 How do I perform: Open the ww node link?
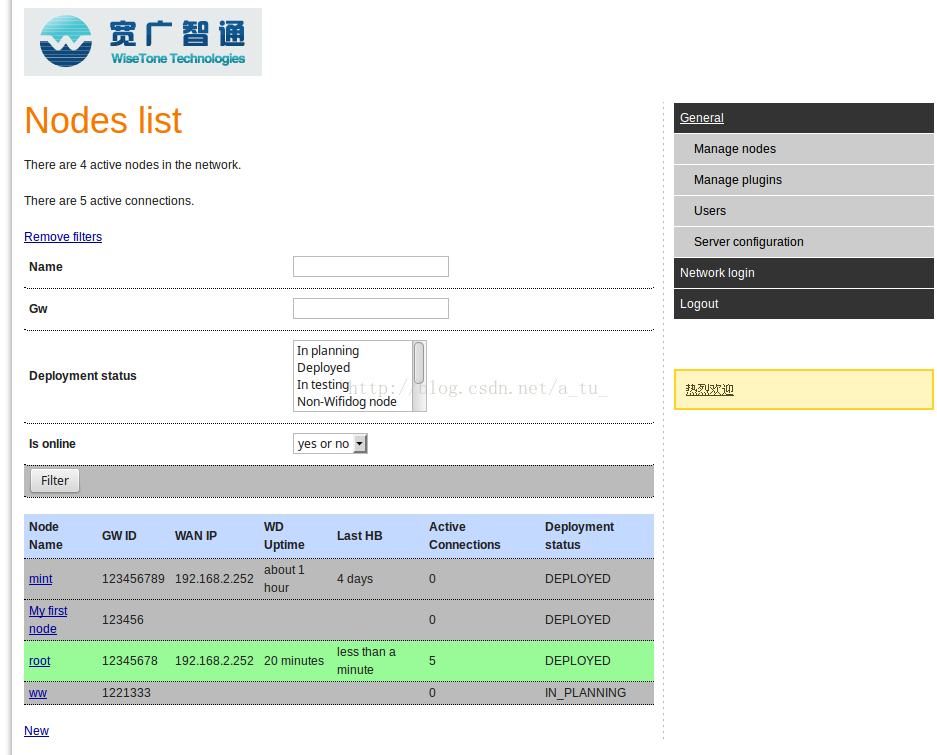[38, 693]
